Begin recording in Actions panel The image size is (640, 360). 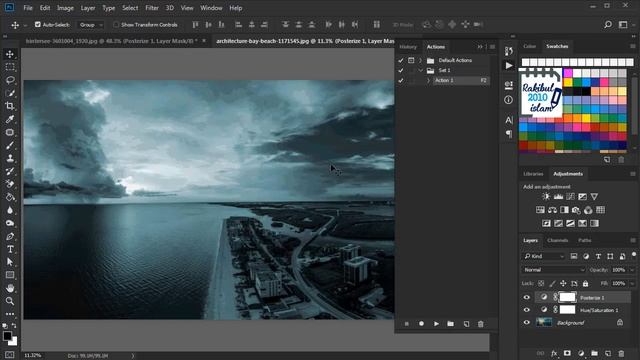[421, 324]
